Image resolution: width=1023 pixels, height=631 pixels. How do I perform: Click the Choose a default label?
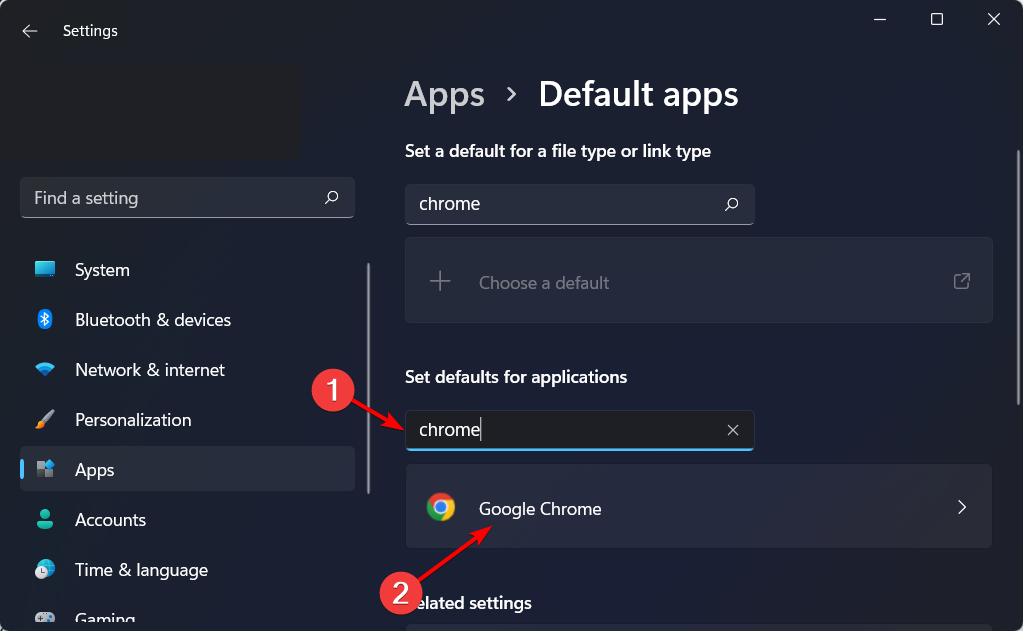click(x=543, y=283)
